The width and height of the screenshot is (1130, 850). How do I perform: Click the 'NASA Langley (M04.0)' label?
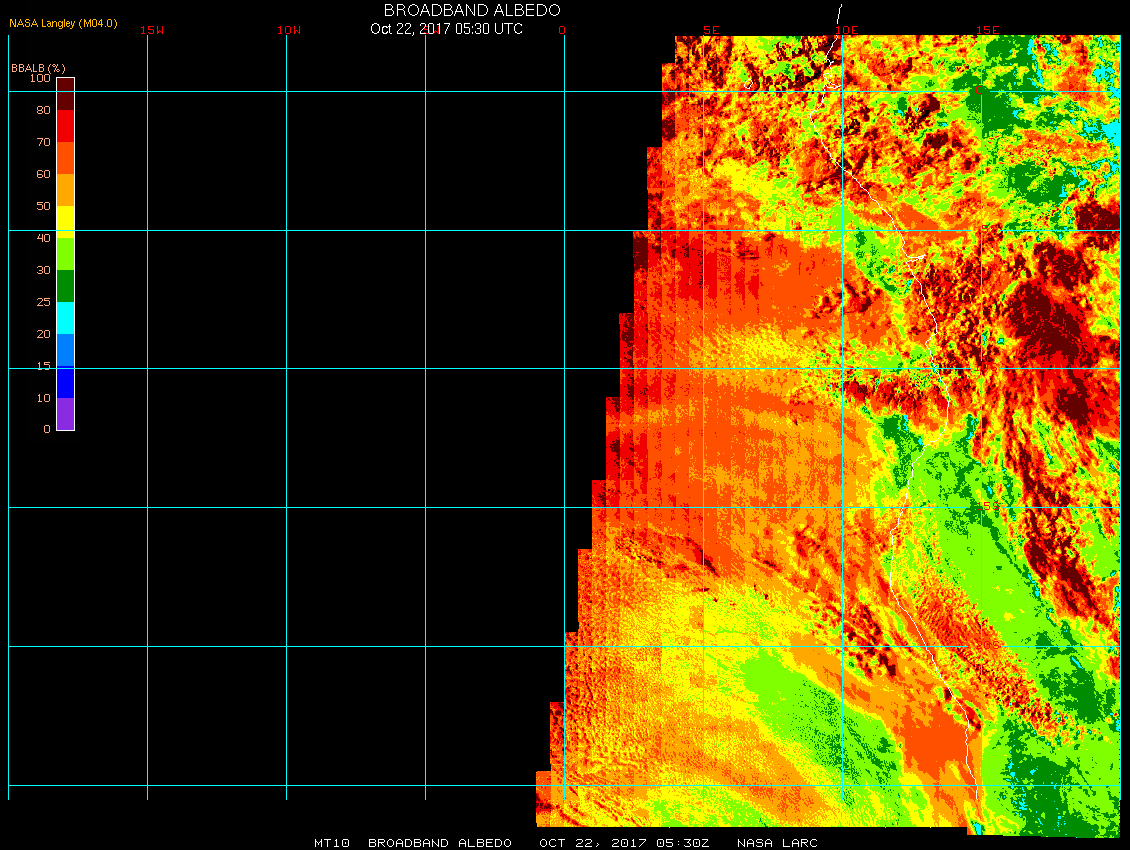63,23
